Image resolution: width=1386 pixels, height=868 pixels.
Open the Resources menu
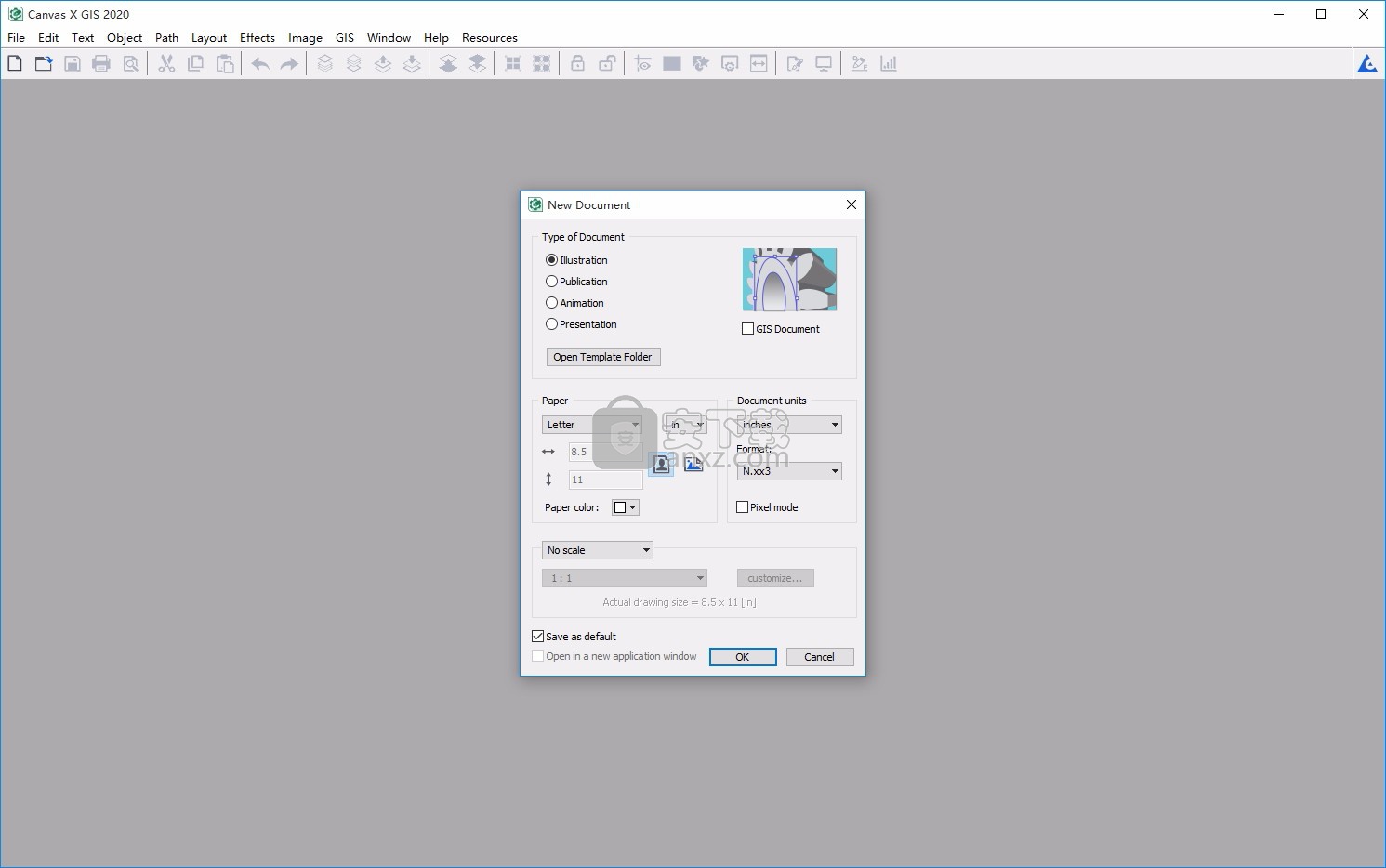(x=490, y=38)
